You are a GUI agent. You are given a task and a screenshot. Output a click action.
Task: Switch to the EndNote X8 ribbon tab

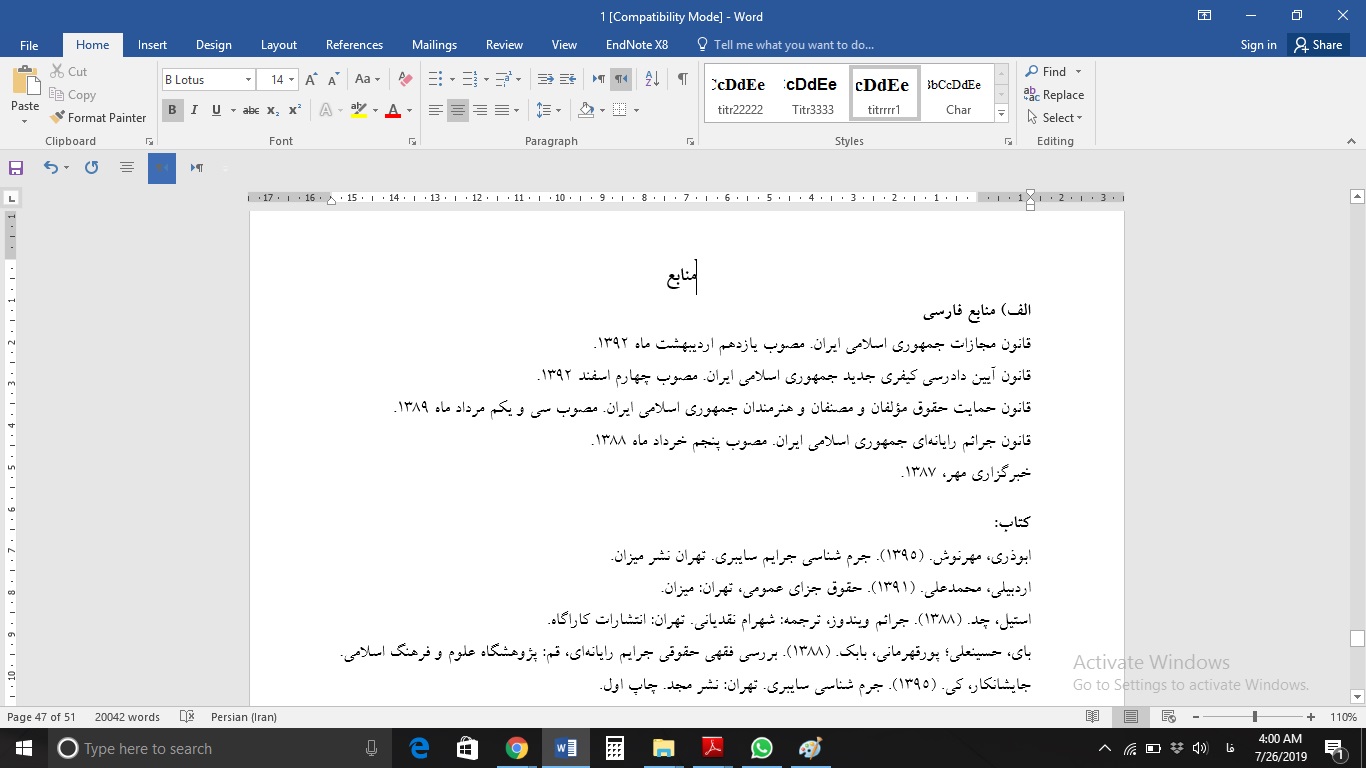pyautogui.click(x=637, y=45)
